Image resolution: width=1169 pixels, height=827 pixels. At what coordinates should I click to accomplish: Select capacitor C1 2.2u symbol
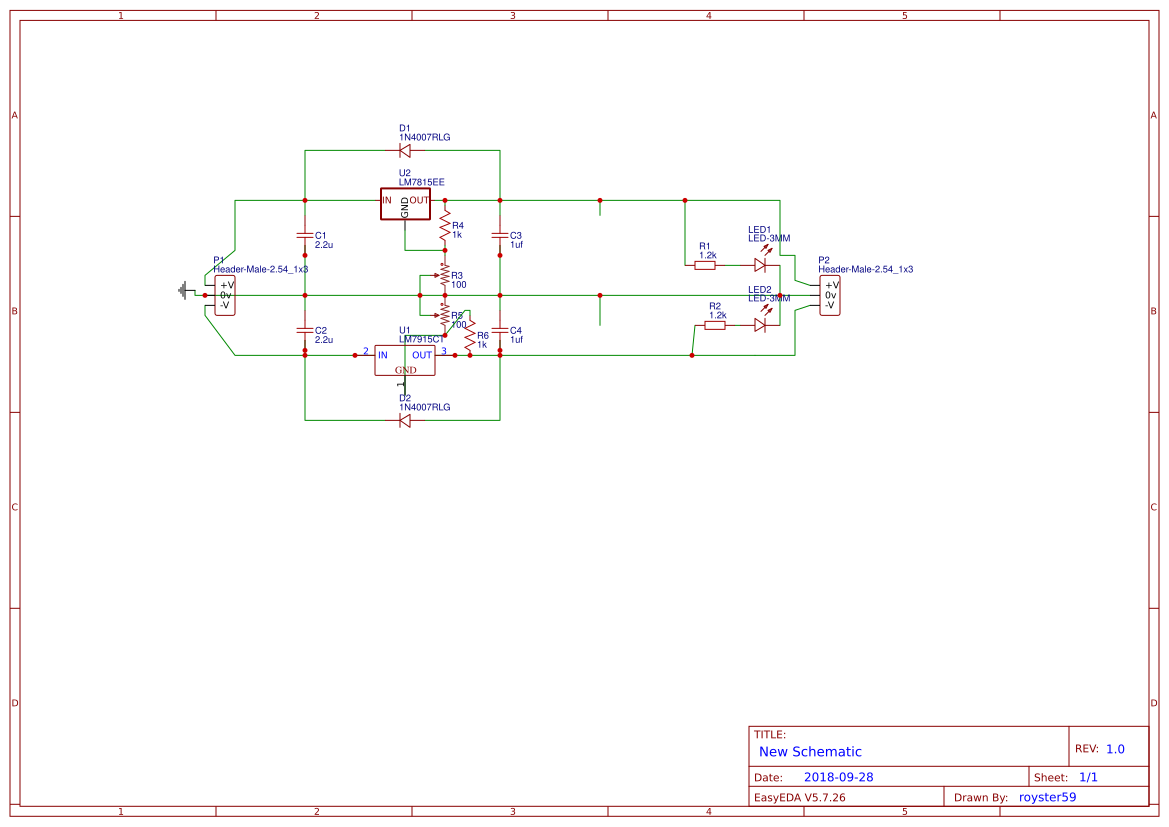pos(305,237)
